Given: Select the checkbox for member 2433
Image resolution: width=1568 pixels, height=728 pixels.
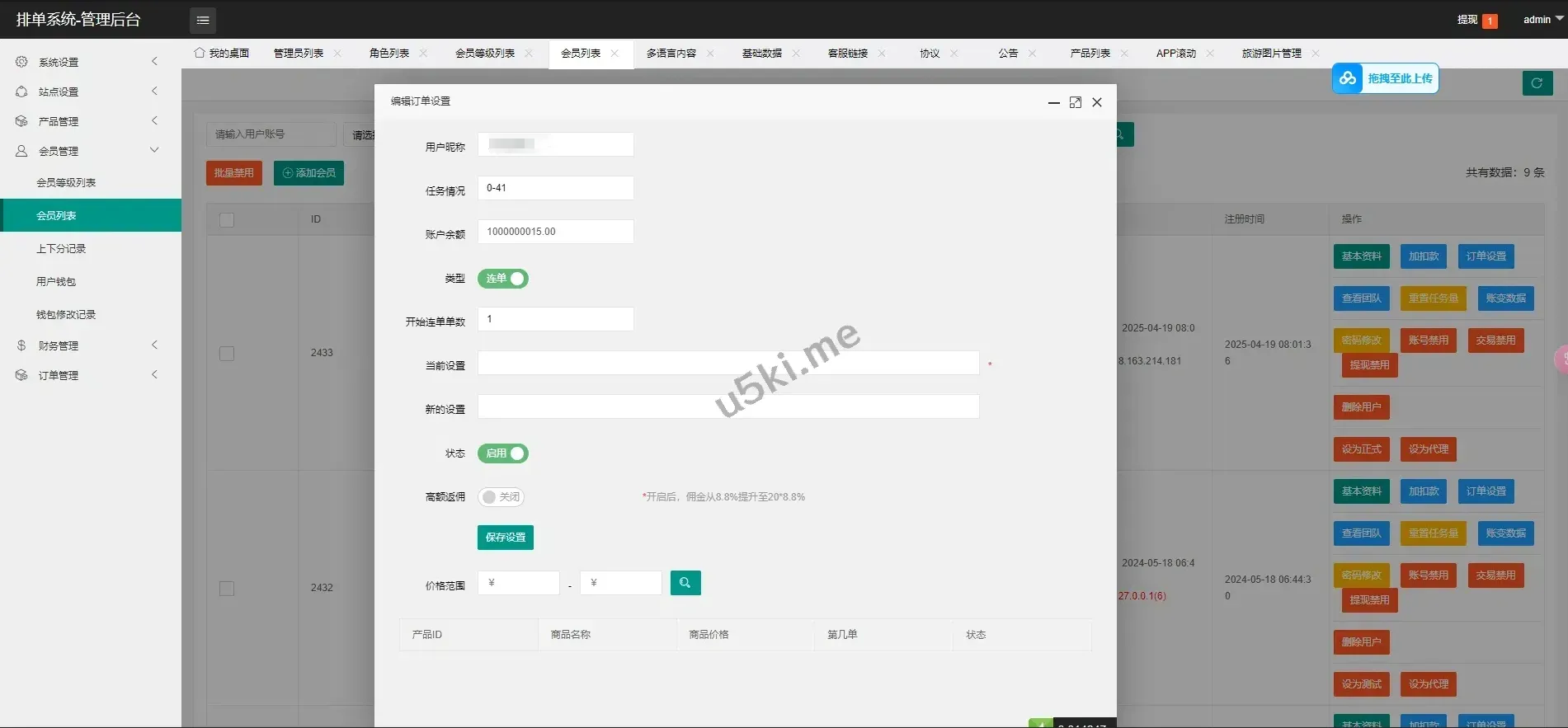Looking at the screenshot, I should tap(227, 353).
